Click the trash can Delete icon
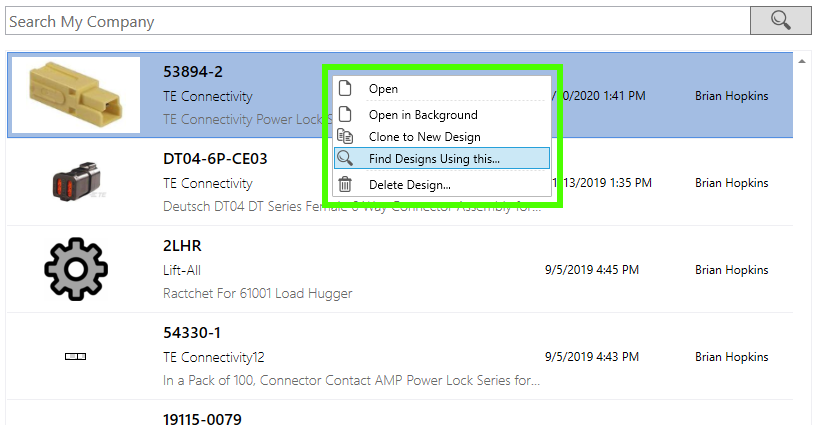This screenshot has height=425, width=816. coord(345,184)
